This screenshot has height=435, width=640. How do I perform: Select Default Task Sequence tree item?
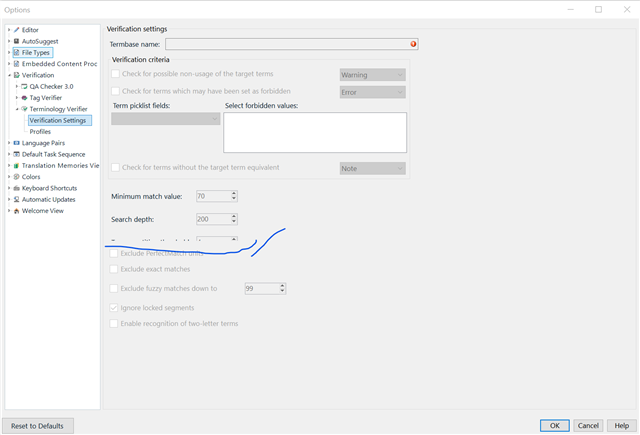point(53,154)
